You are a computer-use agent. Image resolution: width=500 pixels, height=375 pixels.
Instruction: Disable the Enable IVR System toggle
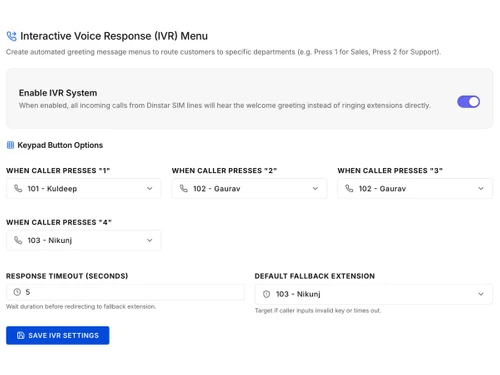point(468,102)
